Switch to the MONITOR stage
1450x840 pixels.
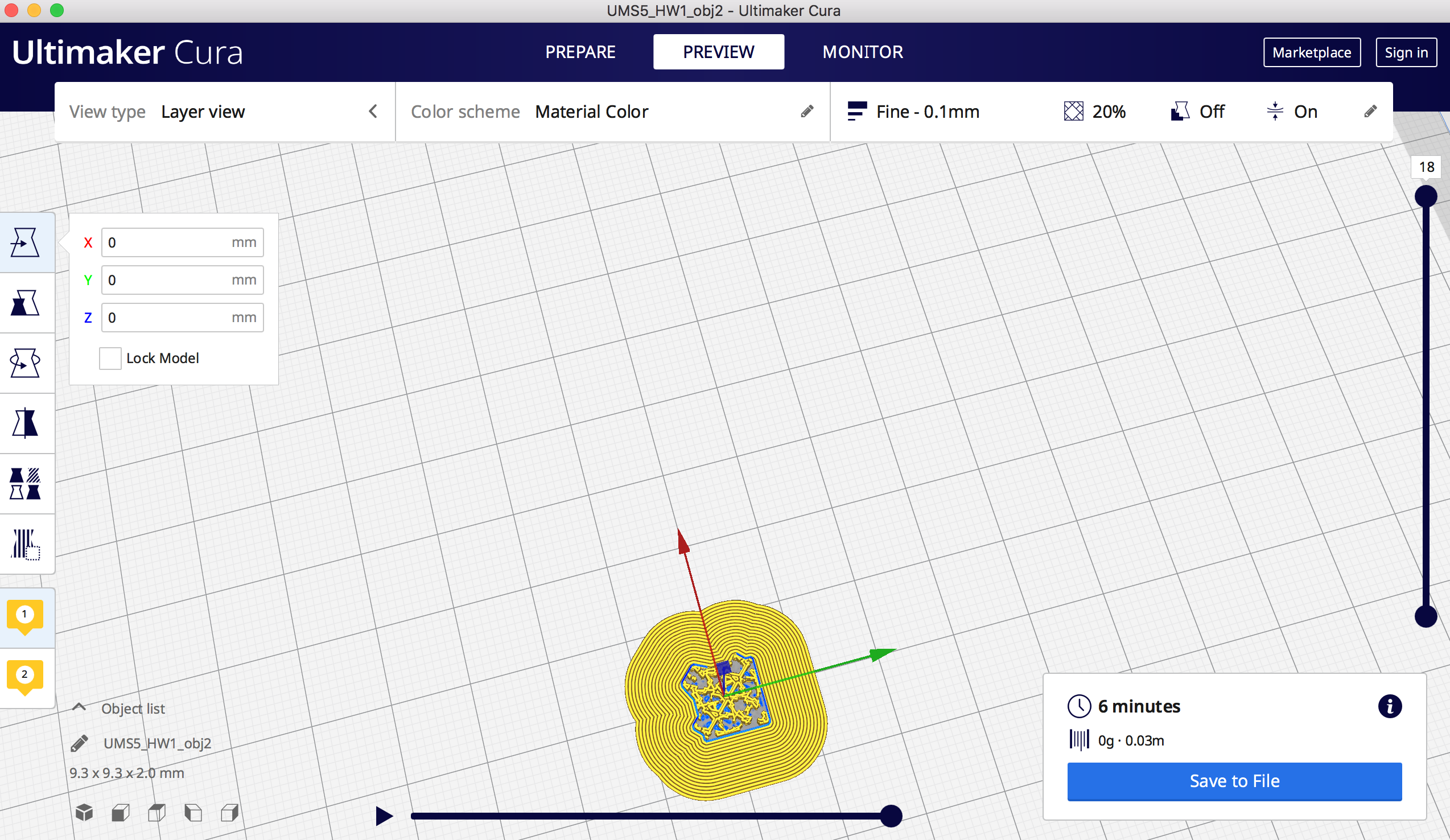863,52
